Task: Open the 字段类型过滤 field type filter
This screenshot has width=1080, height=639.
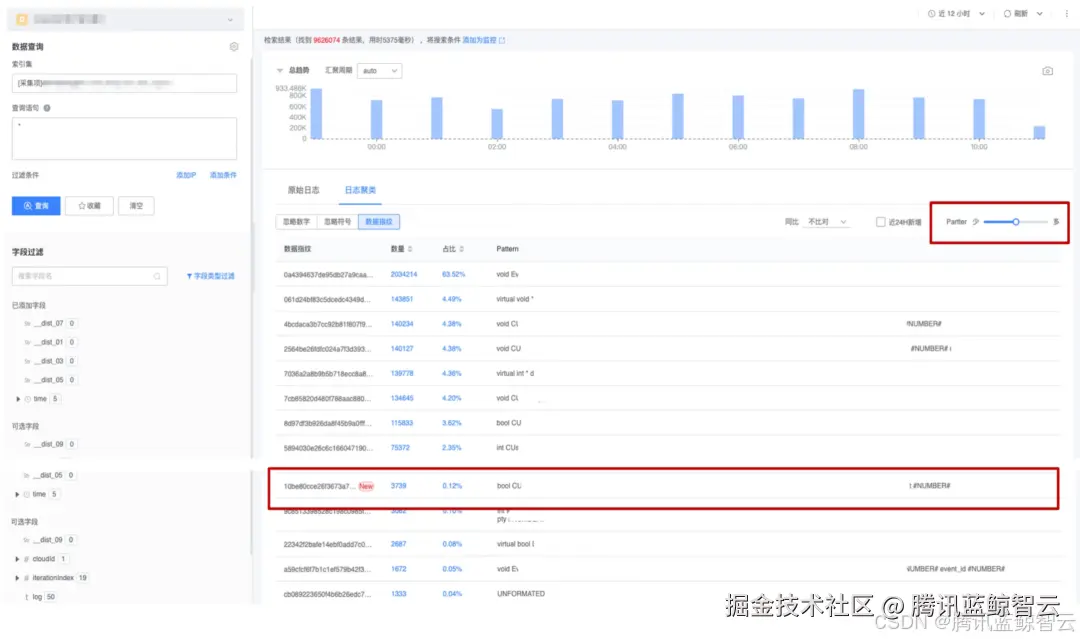Action: pyautogui.click(x=211, y=276)
